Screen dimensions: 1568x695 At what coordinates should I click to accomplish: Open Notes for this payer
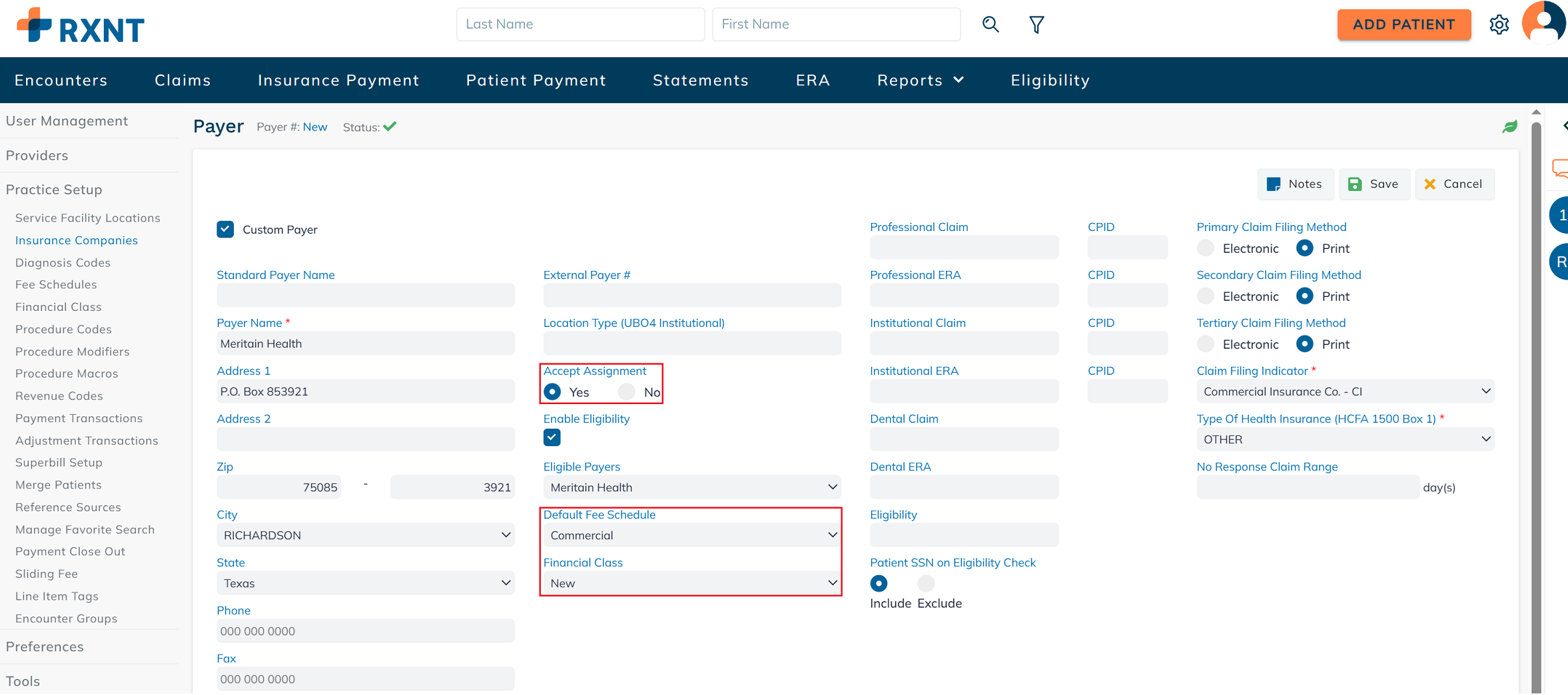click(x=1294, y=184)
